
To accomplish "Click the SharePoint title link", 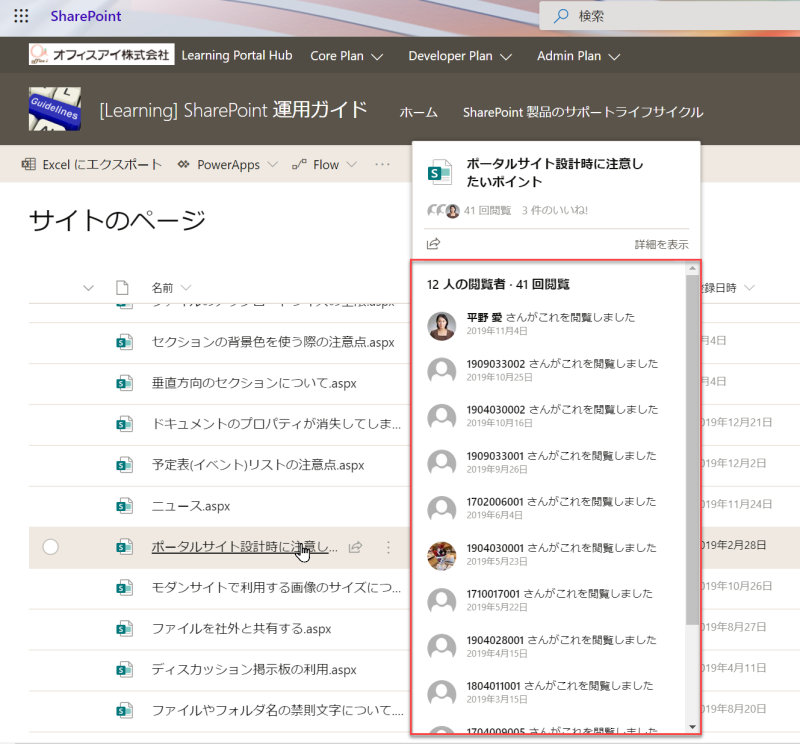I will (x=86, y=16).
